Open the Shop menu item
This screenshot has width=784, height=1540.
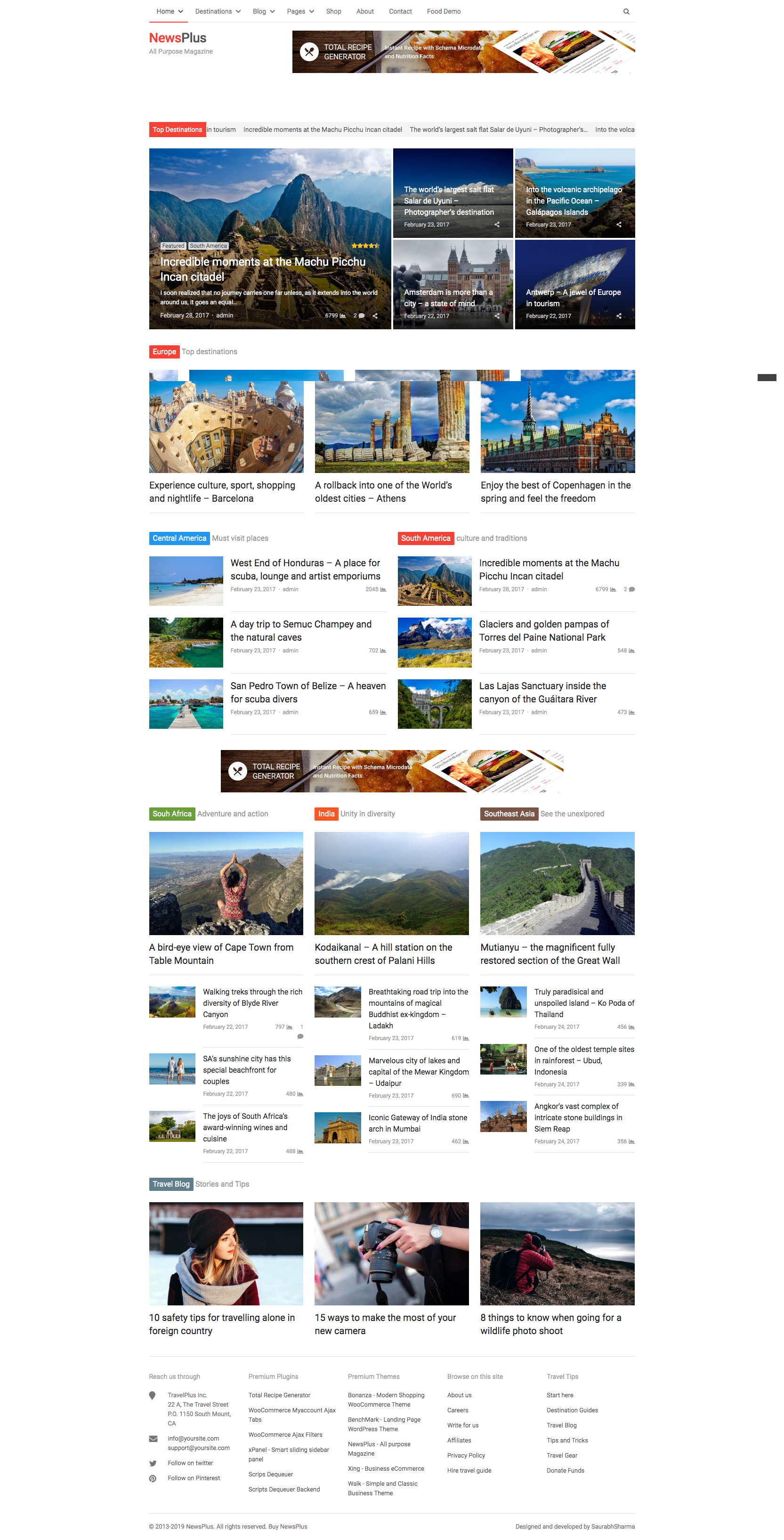coord(333,11)
